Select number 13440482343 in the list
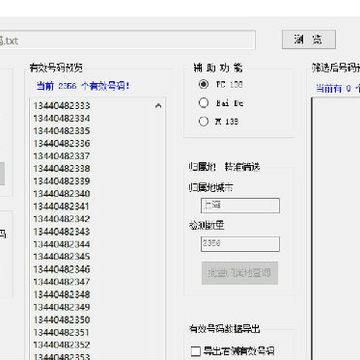The height and width of the screenshot is (360, 360). [62, 232]
